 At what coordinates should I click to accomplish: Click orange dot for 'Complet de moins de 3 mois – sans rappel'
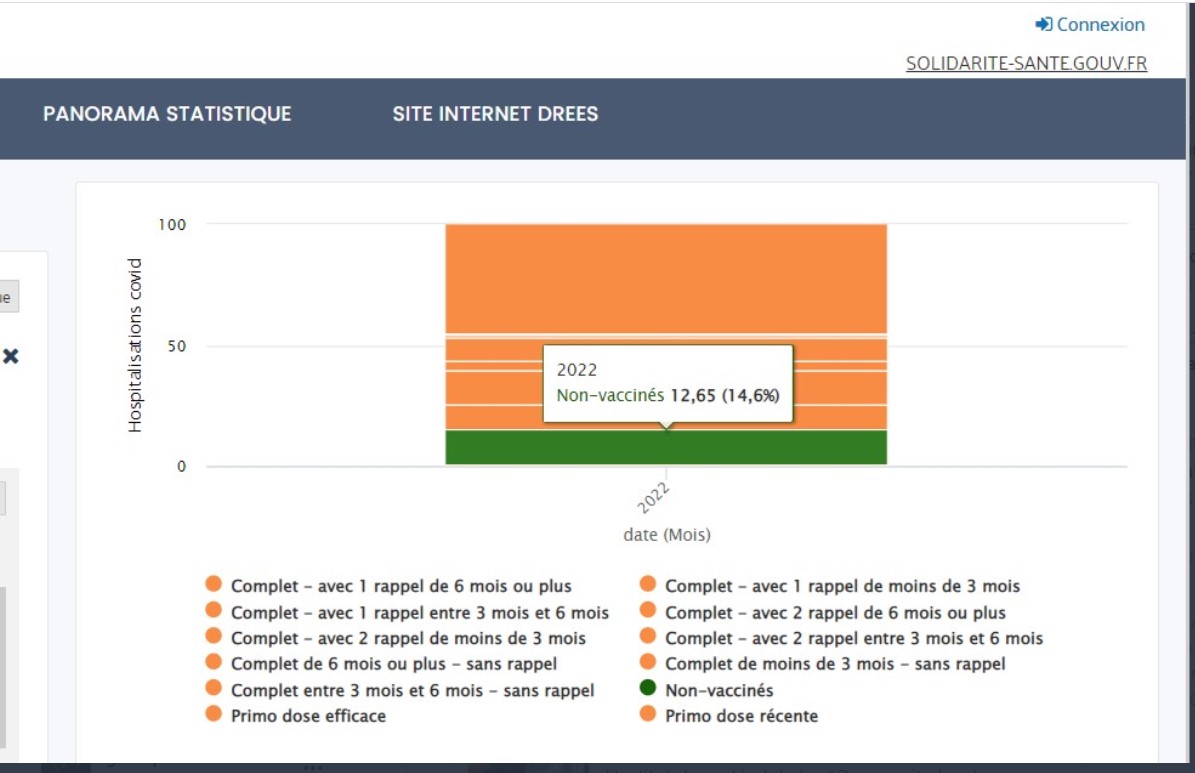648,662
